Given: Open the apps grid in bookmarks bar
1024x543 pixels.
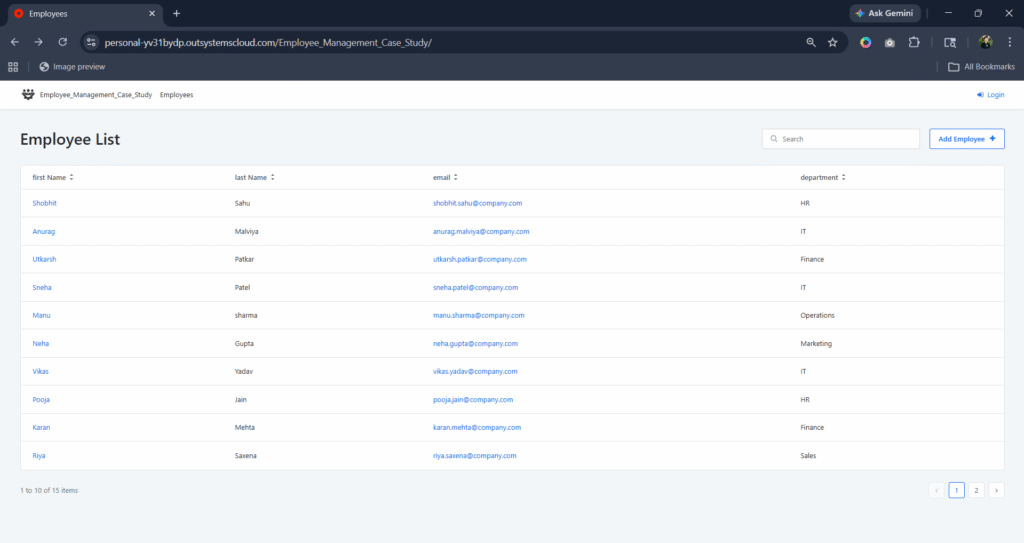Looking at the screenshot, I should pos(13,67).
